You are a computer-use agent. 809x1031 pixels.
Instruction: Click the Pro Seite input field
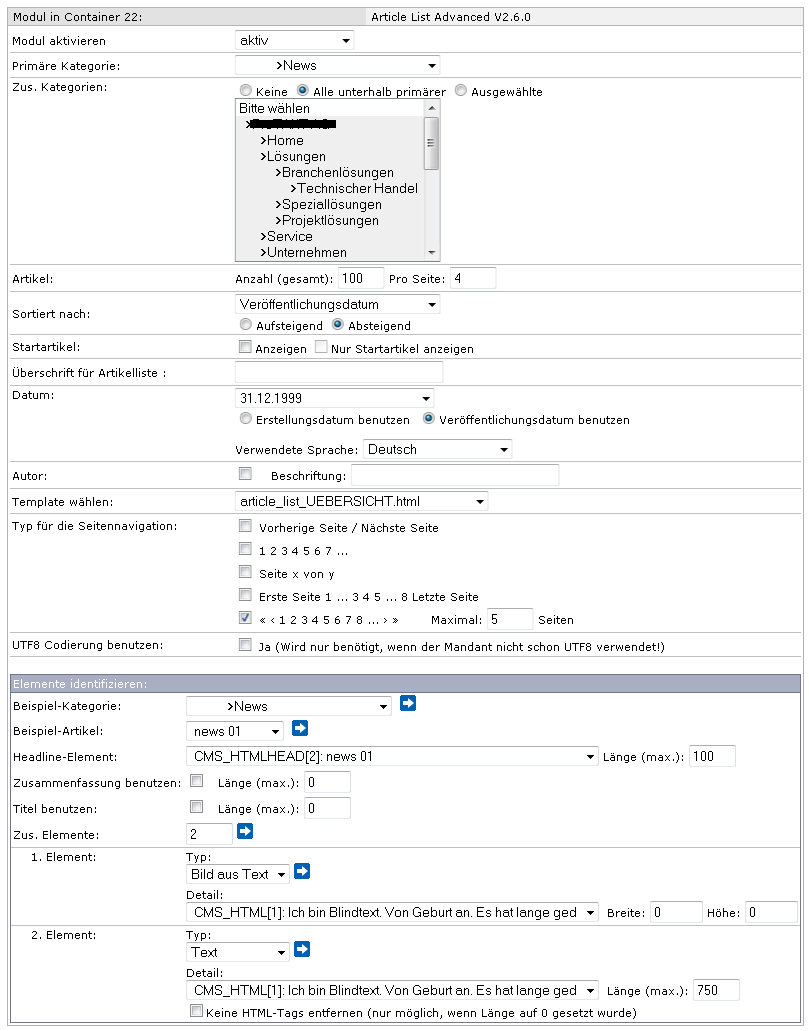click(x=472, y=277)
